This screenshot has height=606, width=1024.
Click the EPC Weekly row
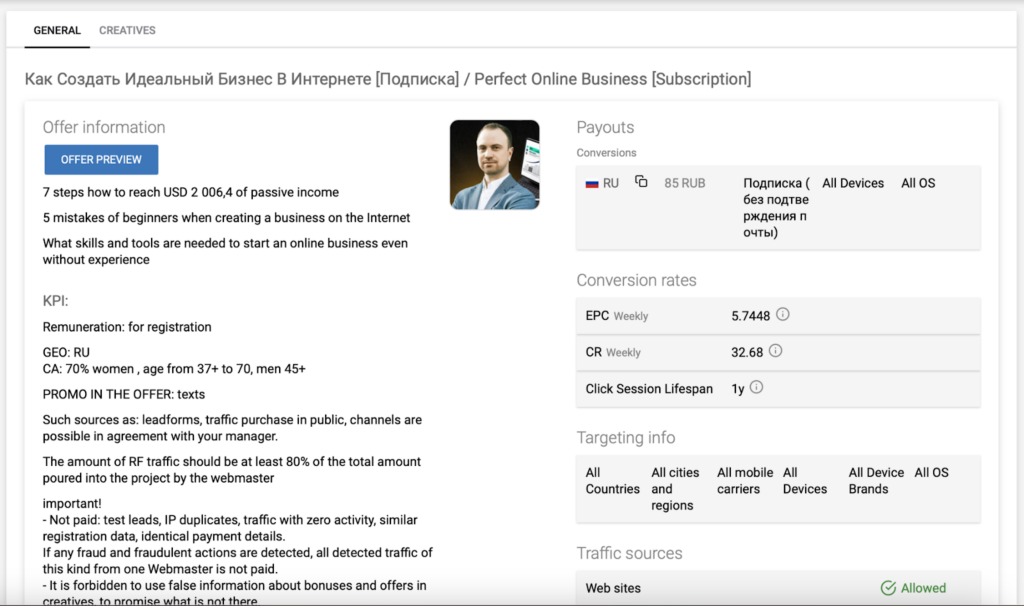click(x=778, y=316)
